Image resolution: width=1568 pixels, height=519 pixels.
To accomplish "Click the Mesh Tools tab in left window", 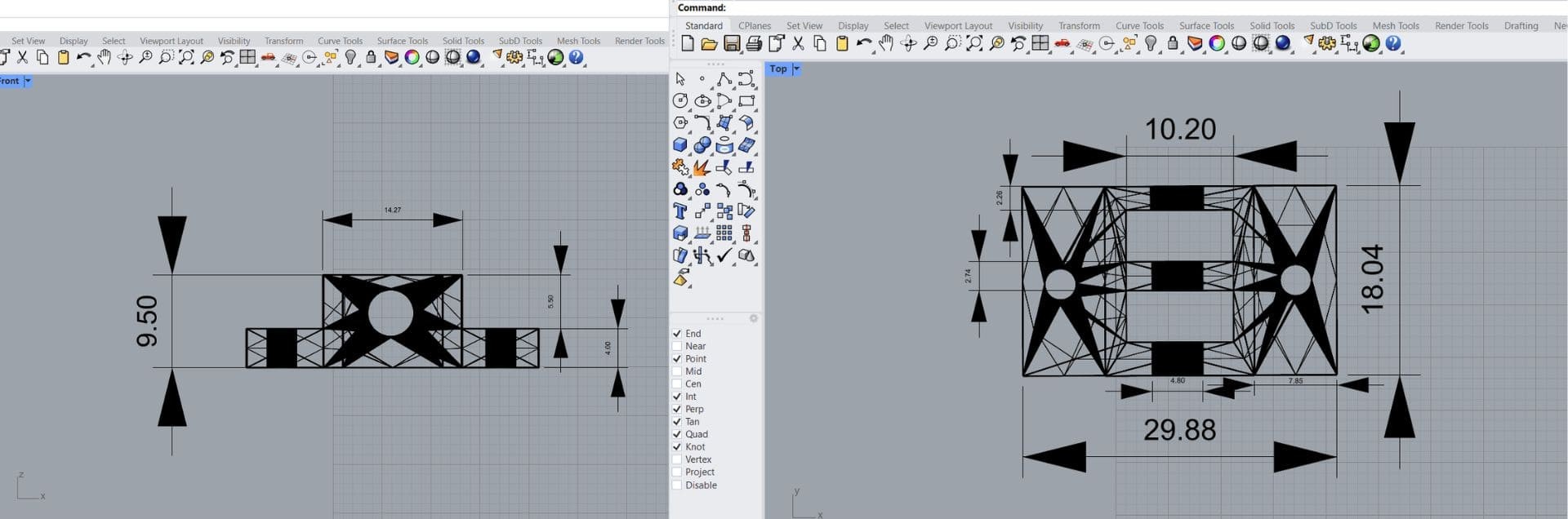I will pyautogui.click(x=578, y=41).
